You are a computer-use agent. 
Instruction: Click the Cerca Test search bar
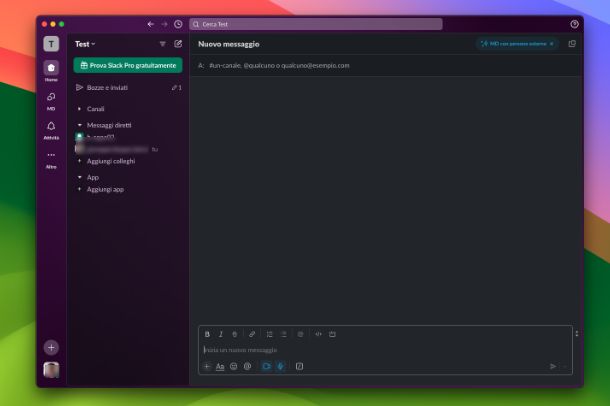tap(316, 24)
